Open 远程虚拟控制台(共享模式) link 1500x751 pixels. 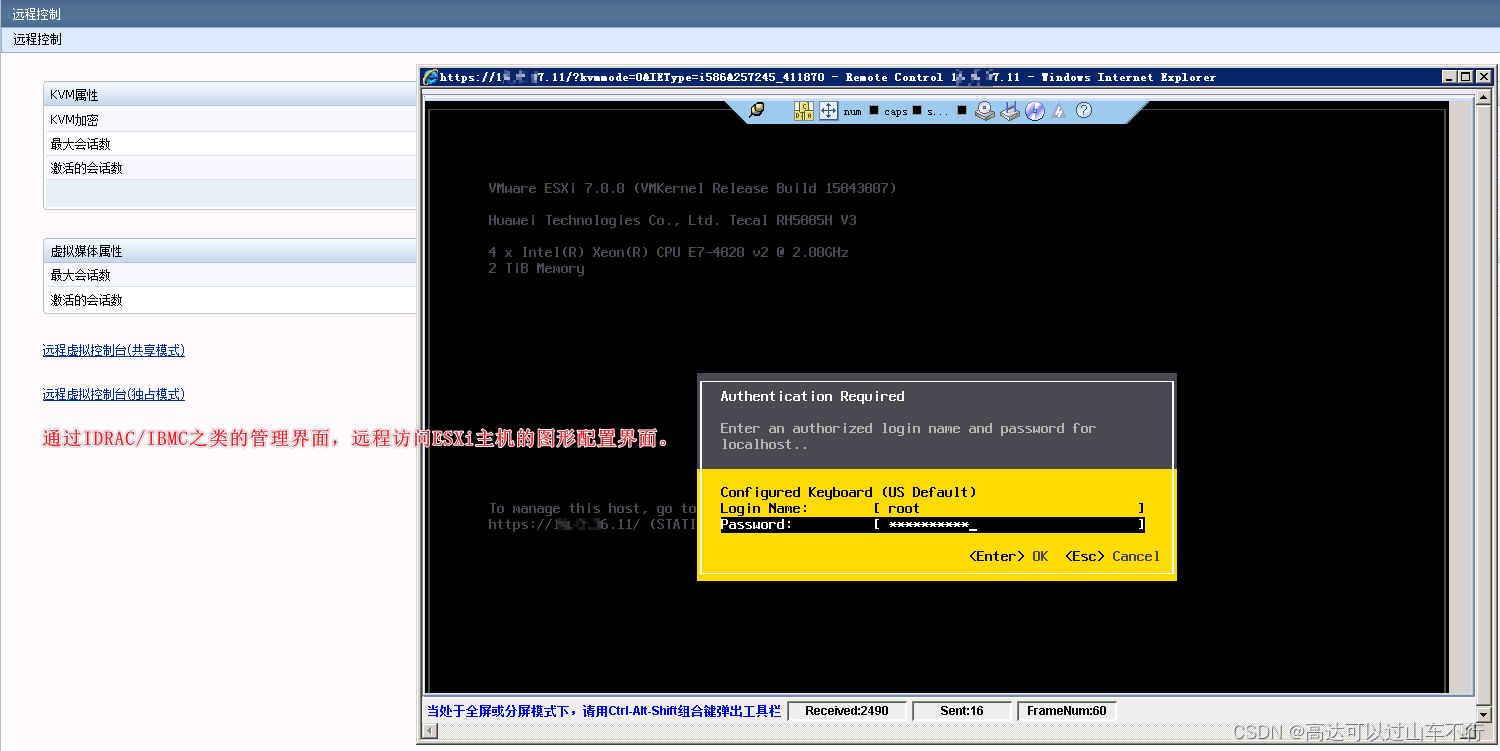pos(113,349)
